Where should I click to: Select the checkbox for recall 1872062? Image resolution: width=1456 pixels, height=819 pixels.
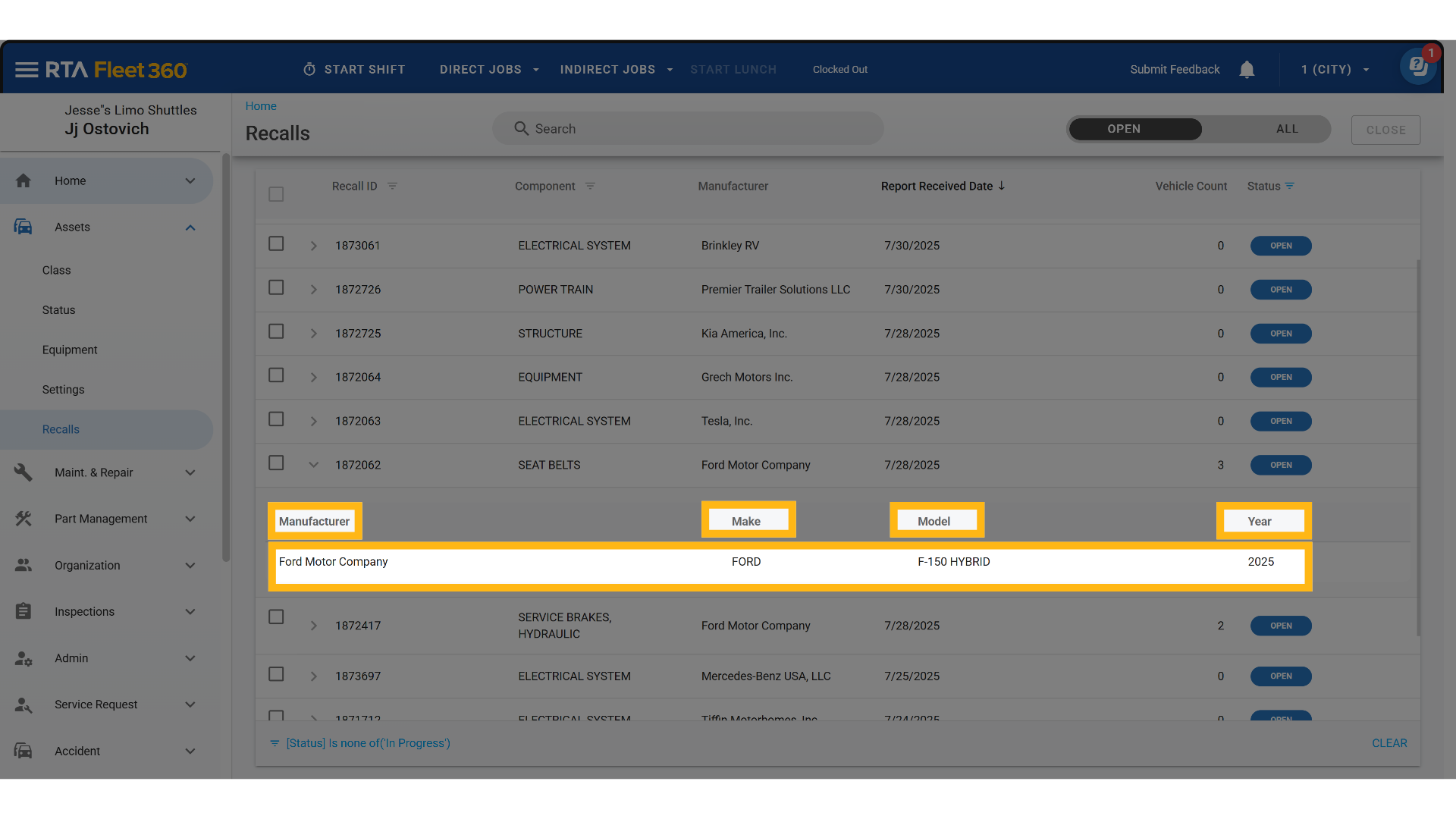276,463
